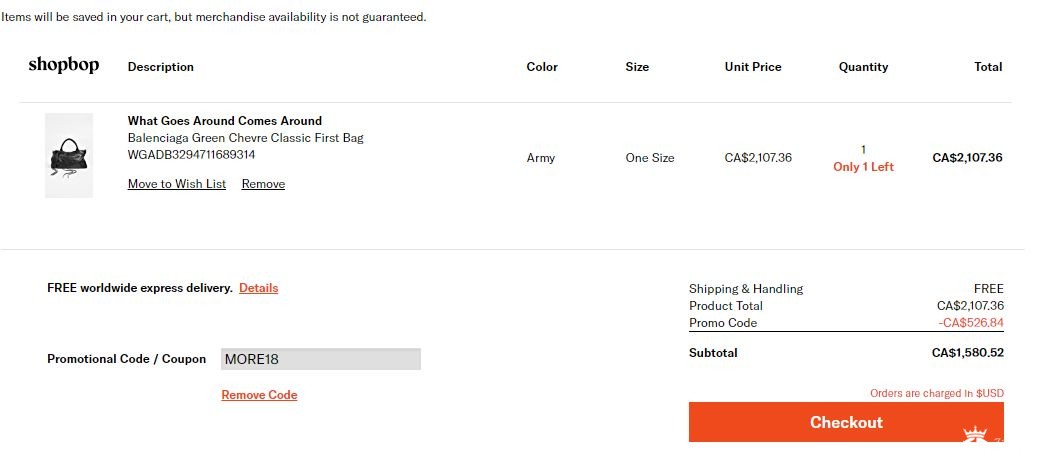Move the bag to Wish List
The height and width of the screenshot is (473, 1055).
pos(177,184)
